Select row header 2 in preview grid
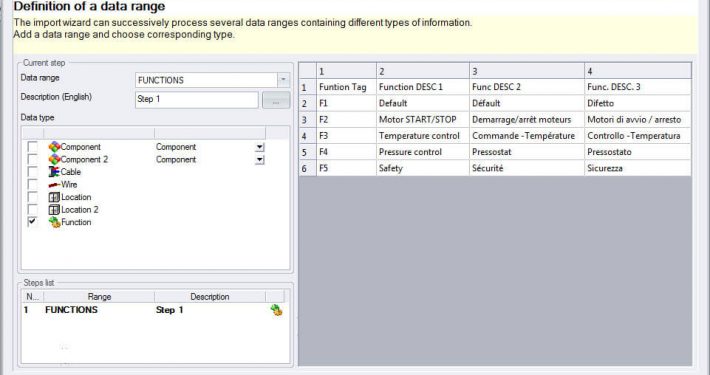Image resolution: width=710 pixels, height=375 pixels. tap(307, 103)
